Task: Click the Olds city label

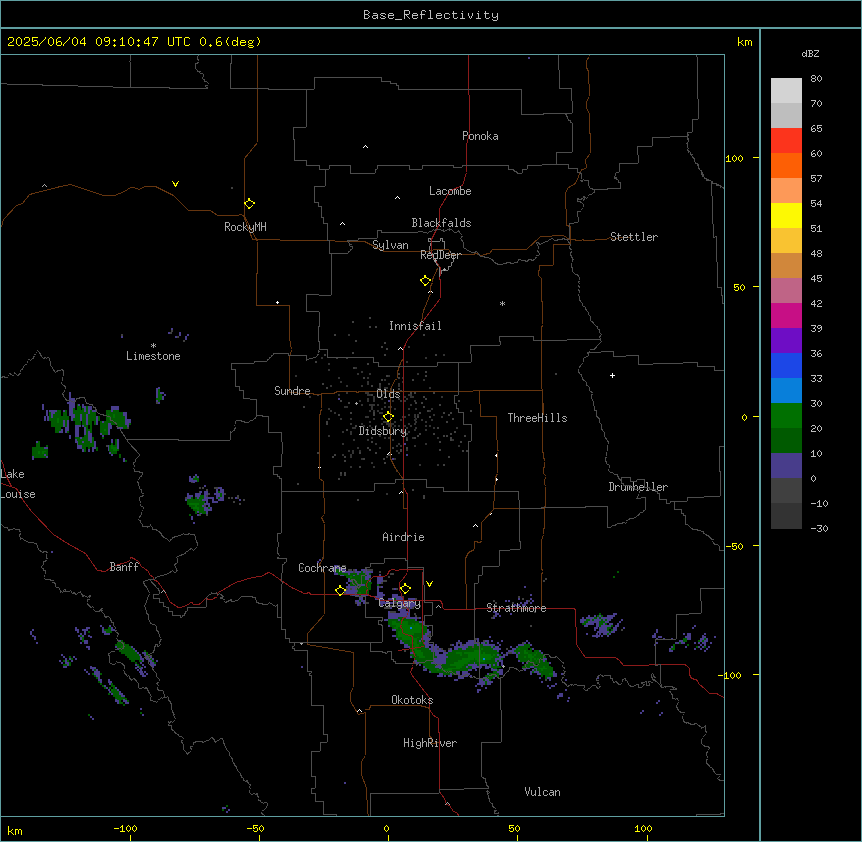Action: point(388,394)
